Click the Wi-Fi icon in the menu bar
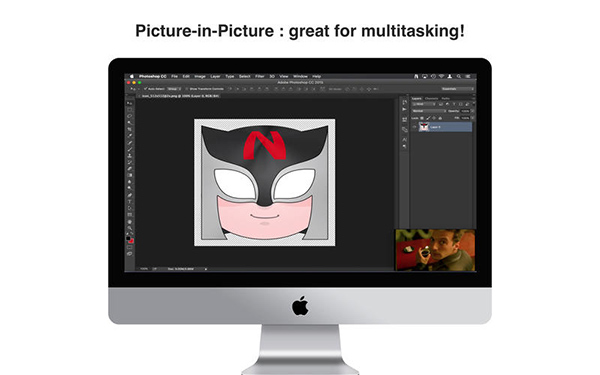 [x=441, y=76]
